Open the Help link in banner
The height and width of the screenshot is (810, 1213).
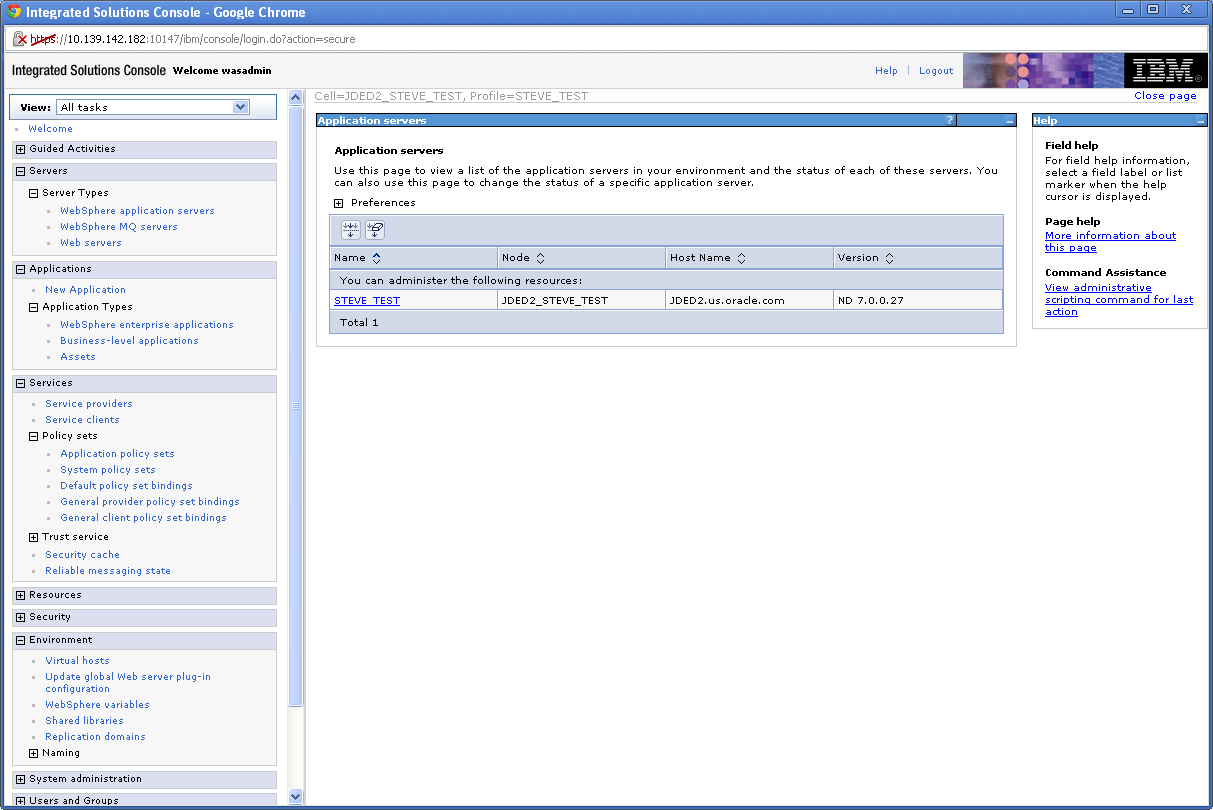click(x=886, y=71)
